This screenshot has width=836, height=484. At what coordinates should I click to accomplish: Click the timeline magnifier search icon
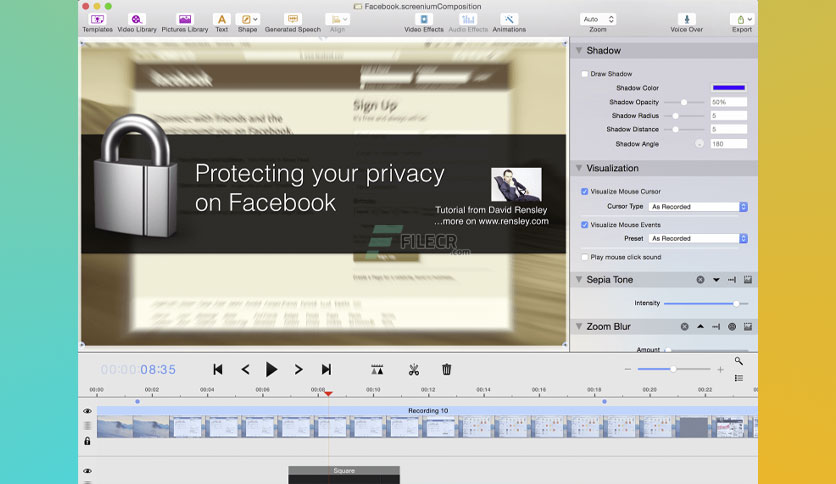[738, 361]
